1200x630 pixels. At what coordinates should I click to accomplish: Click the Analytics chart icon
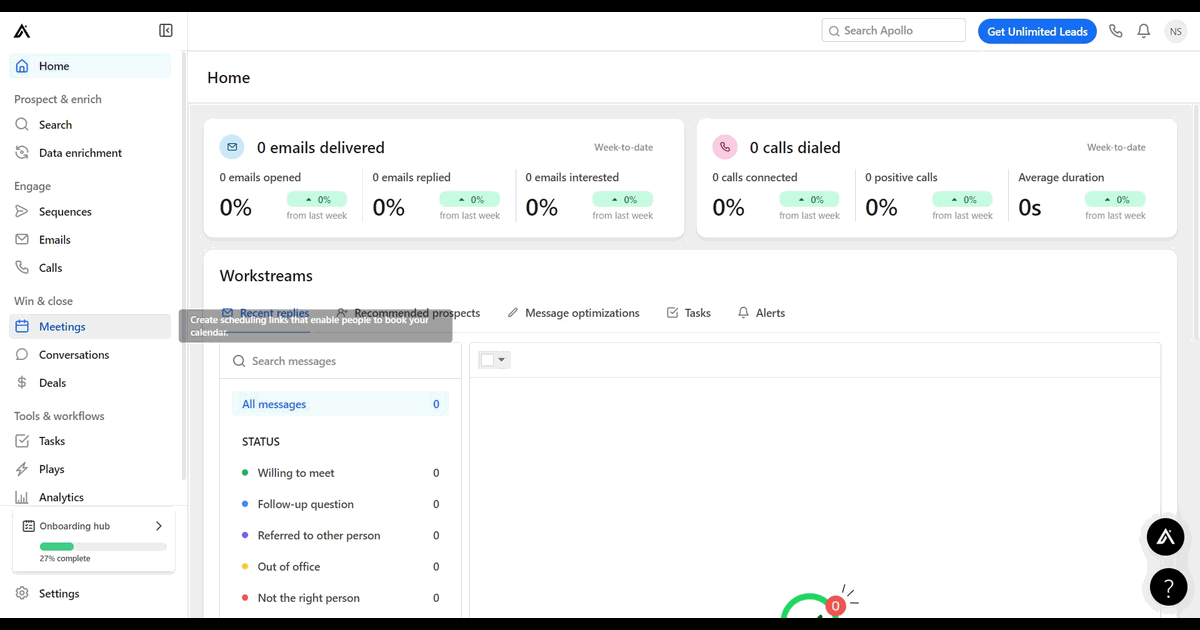22,497
